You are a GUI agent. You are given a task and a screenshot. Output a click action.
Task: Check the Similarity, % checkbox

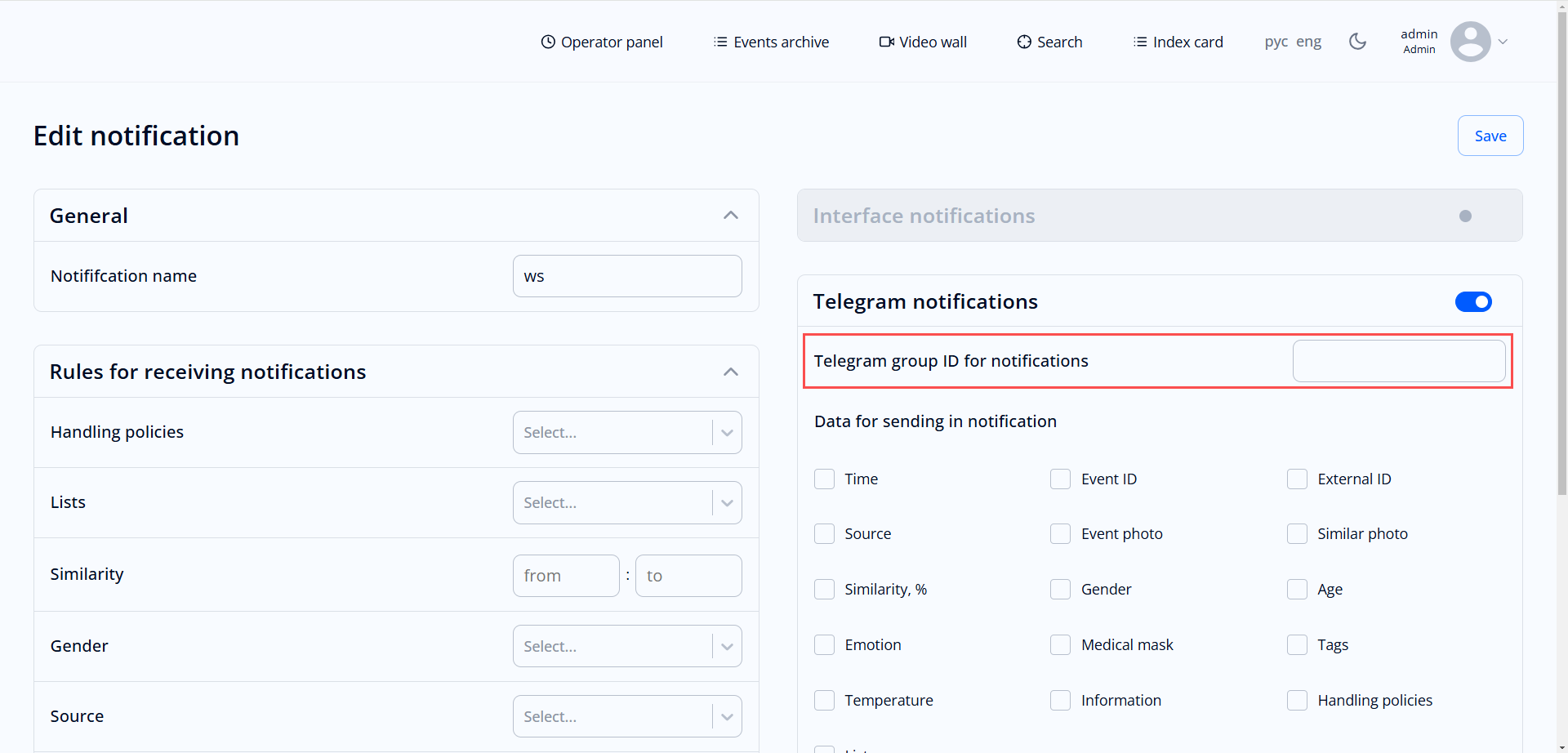click(825, 589)
